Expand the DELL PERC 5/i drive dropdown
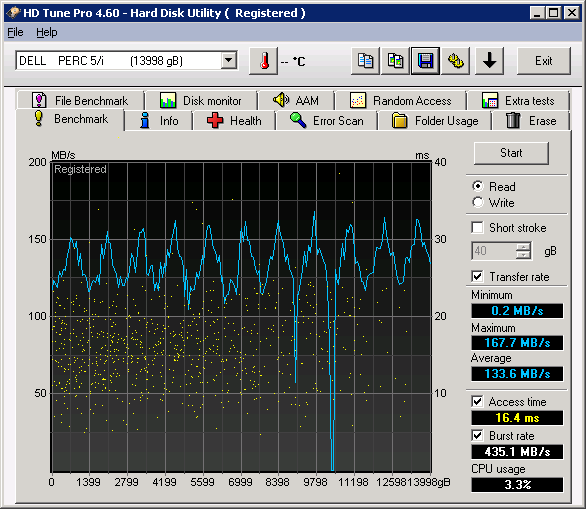The width and height of the screenshot is (586, 509). pyautogui.click(x=228, y=61)
